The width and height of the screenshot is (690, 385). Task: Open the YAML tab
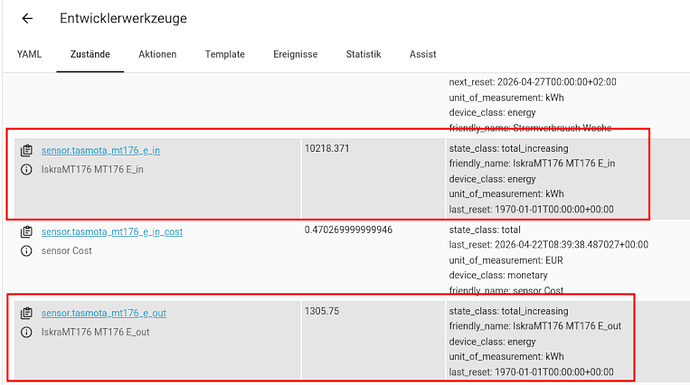coord(29,55)
